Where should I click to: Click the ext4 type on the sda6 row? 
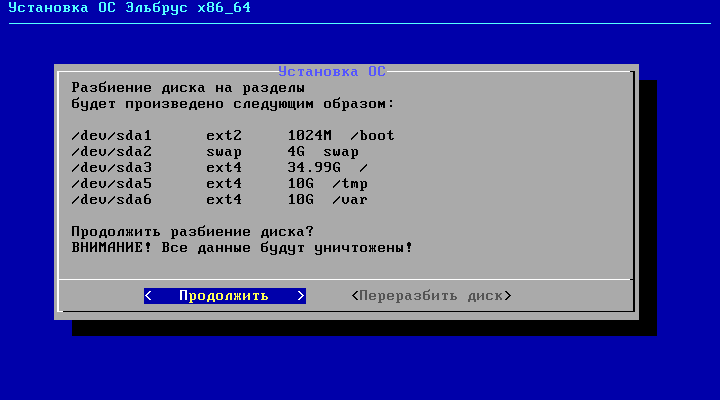tap(224, 200)
